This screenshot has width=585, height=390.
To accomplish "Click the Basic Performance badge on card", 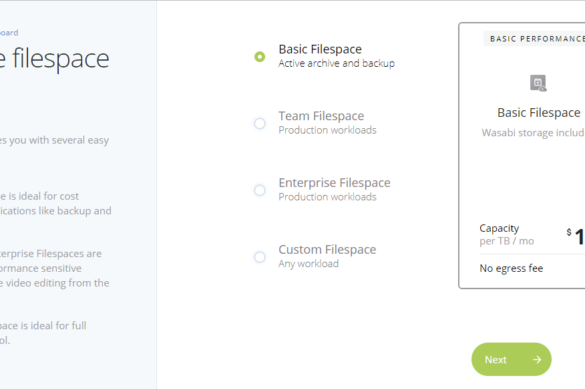I will tap(534, 39).
